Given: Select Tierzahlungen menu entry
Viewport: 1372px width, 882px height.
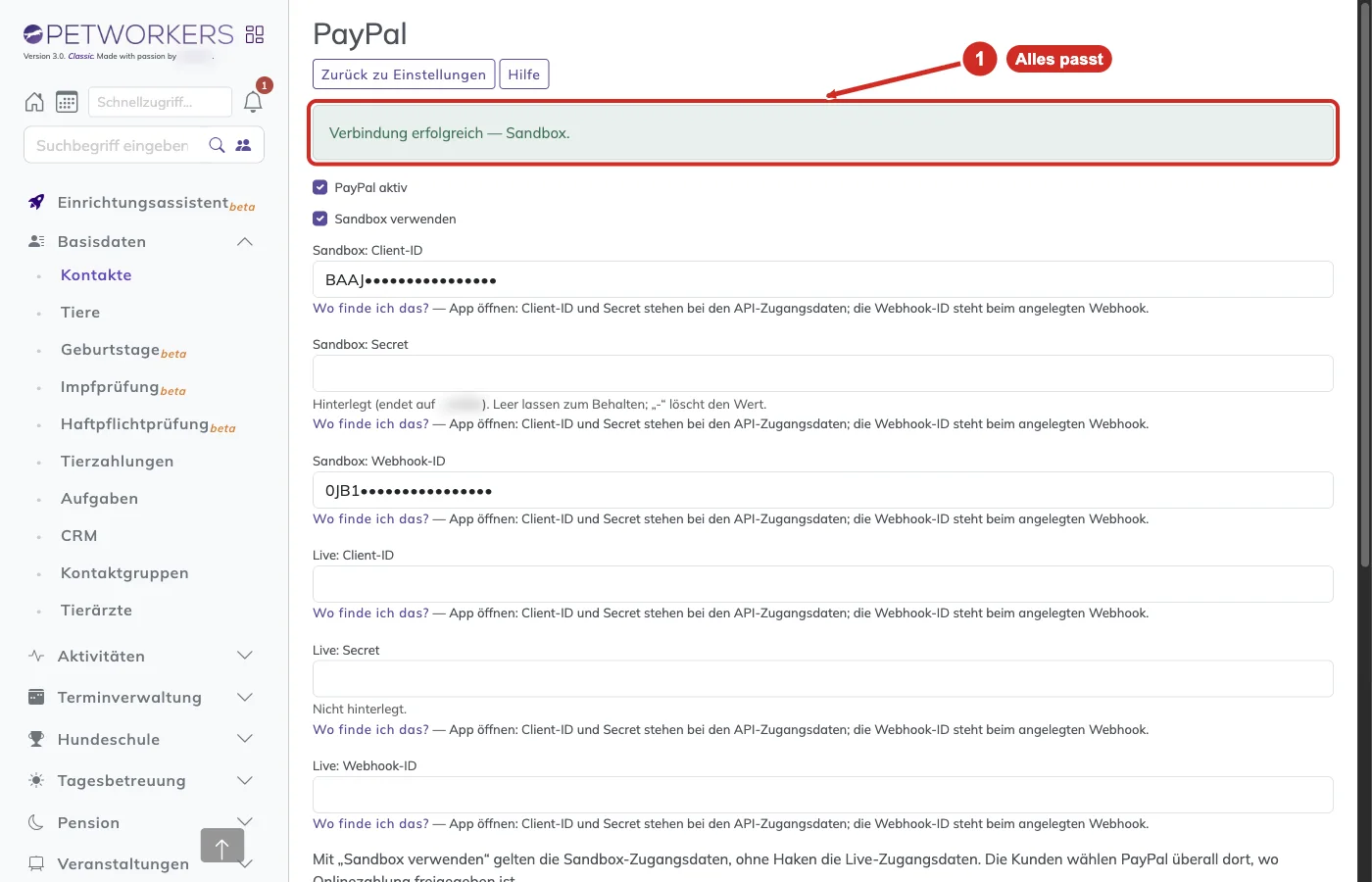Looking at the screenshot, I should 117,462.
